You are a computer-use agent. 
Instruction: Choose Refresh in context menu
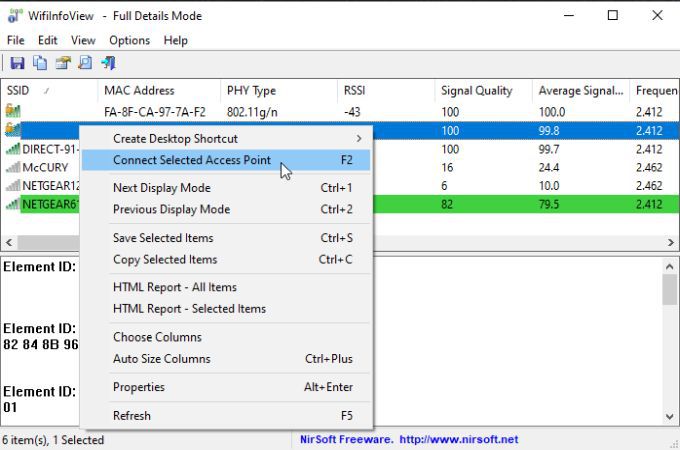226,415
